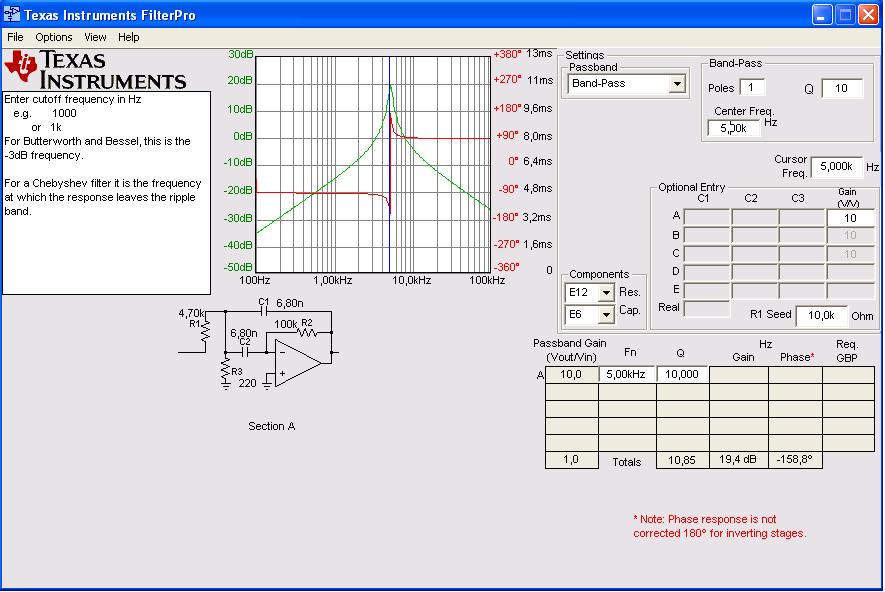This screenshot has width=885, height=592.
Task: Click resistor R1 4,70k in schematic
Action: (205, 331)
